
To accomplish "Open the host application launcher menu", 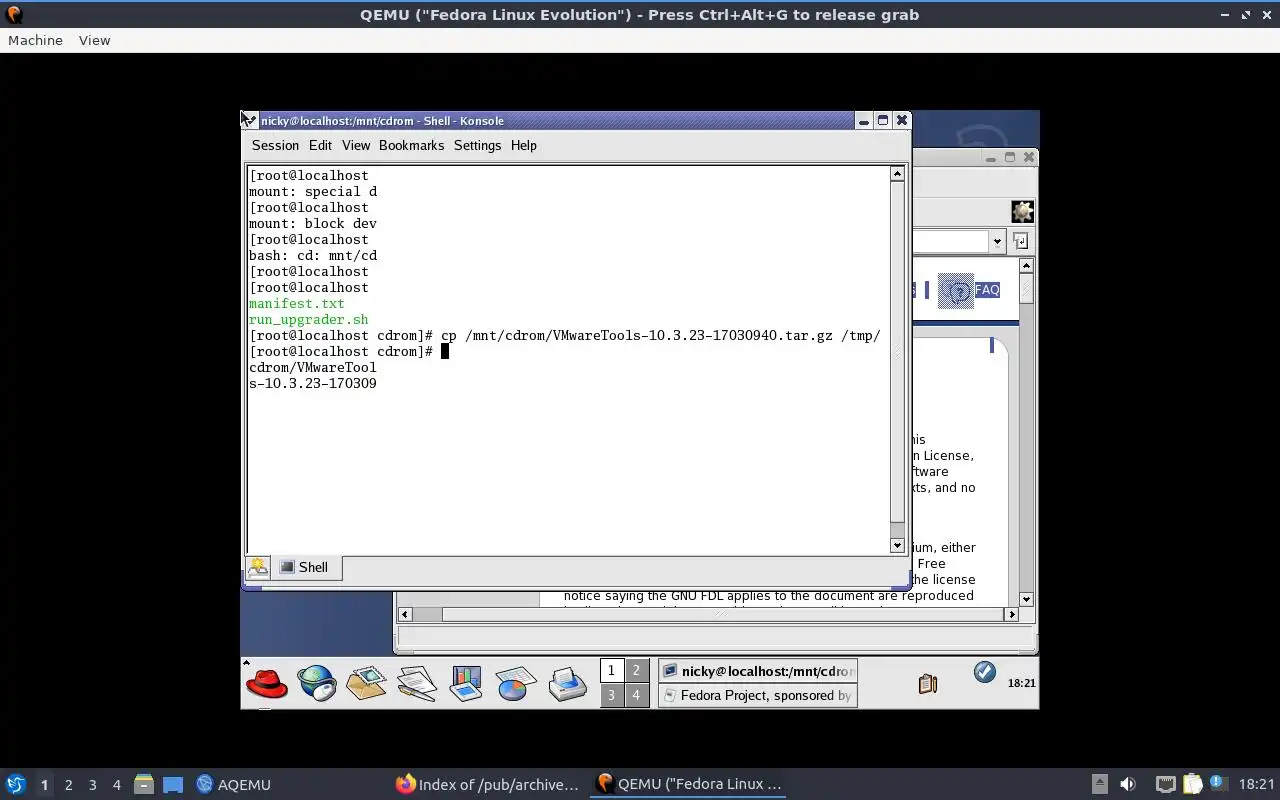I will [x=15, y=784].
